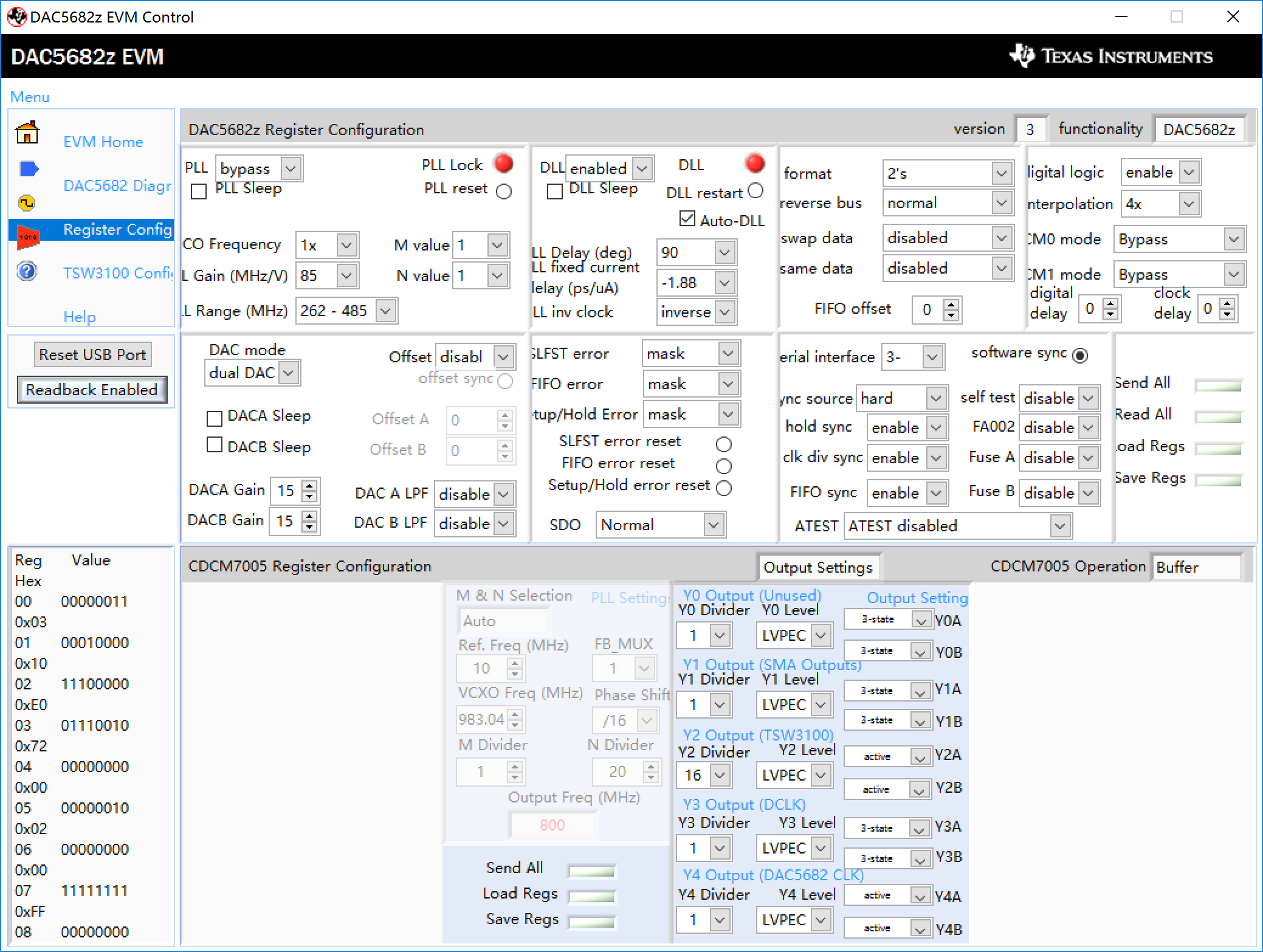The width and height of the screenshot is (1263, 952).
Task: Click the DAC5682z app icon in title bar
Action: click(x=16, y=16)
